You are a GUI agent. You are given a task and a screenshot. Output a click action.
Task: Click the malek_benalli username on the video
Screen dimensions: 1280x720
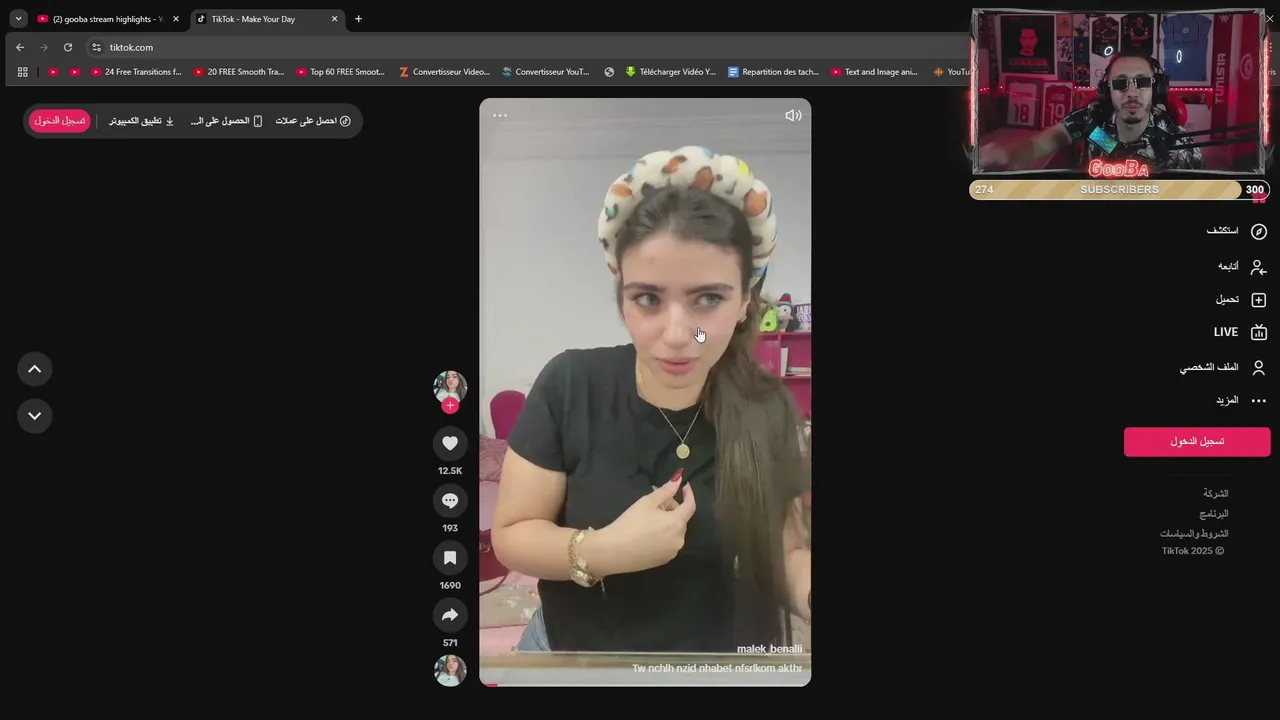pyautogui.click(x=769, y=649)
